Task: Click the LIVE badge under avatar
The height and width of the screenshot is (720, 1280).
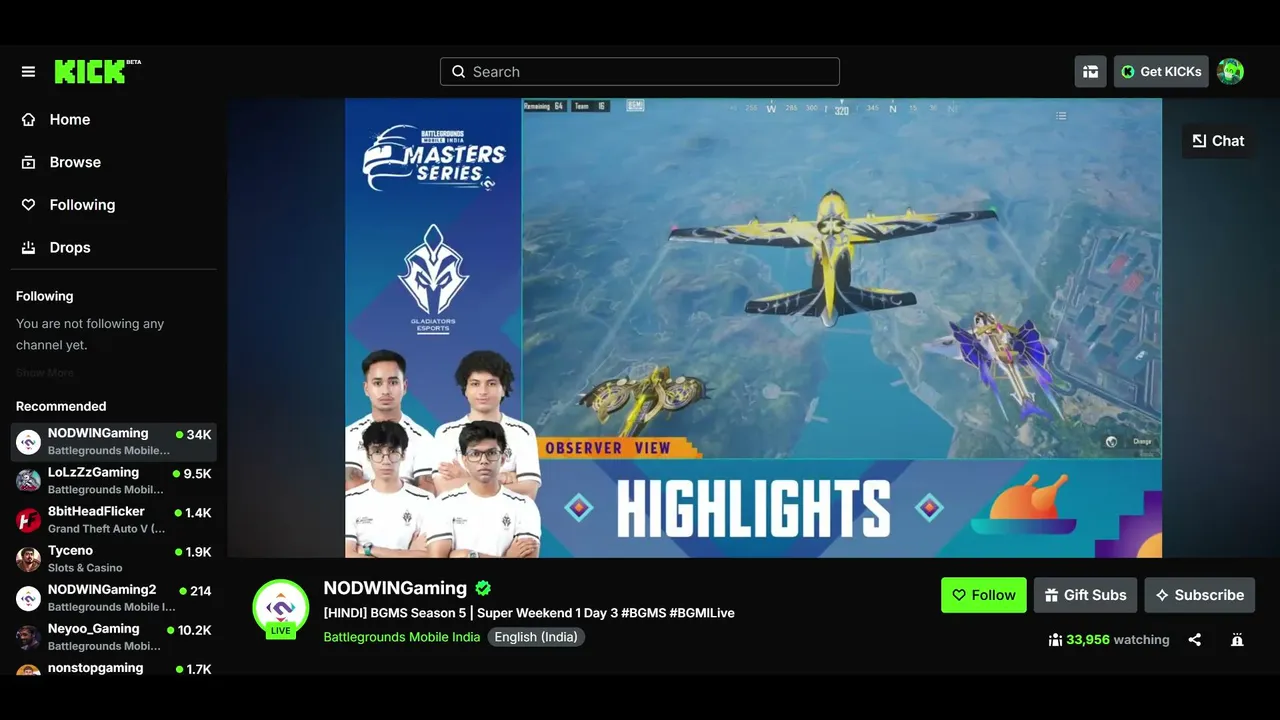Action: (281, 631)
